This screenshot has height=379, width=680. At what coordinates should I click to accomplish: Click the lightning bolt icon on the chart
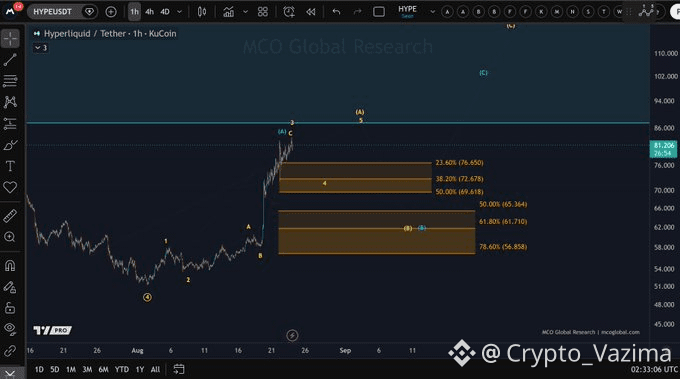coord(292,335)
